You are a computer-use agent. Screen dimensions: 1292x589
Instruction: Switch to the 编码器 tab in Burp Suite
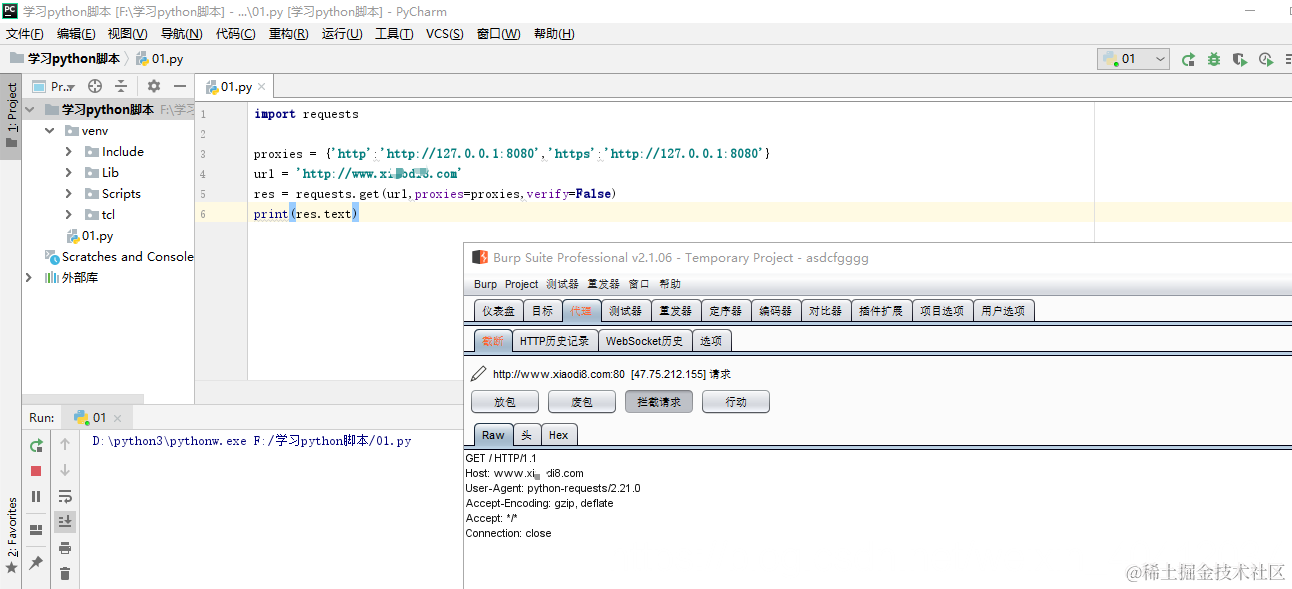[x=775, y=311]
